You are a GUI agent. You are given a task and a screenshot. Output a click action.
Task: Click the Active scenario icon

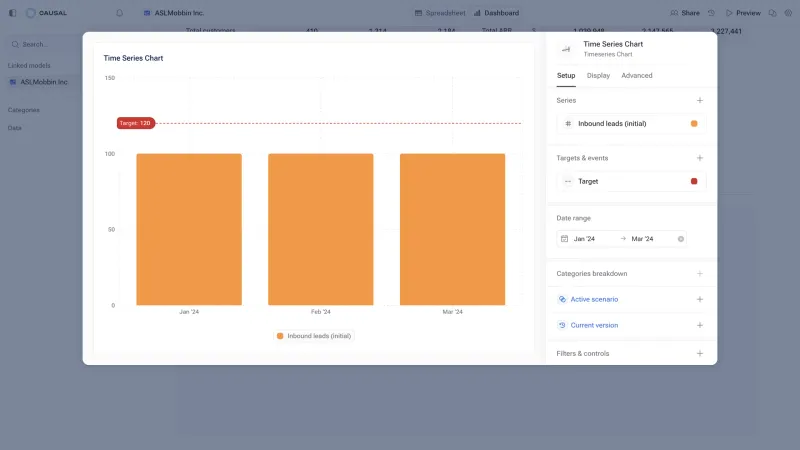pyautogui.click(x=562, y=299)
